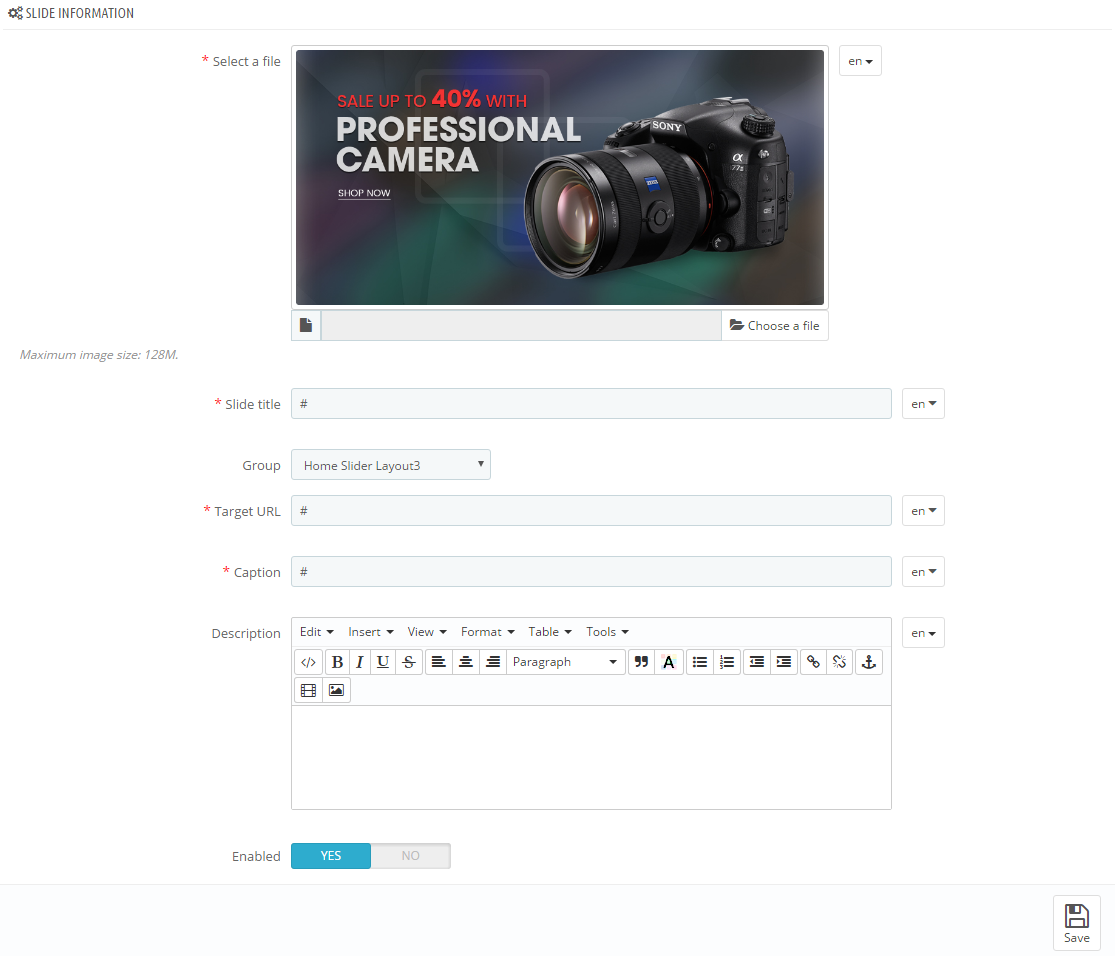1115x956 pixels.
Task: Align description text left
Action: (x=439, y=662)
